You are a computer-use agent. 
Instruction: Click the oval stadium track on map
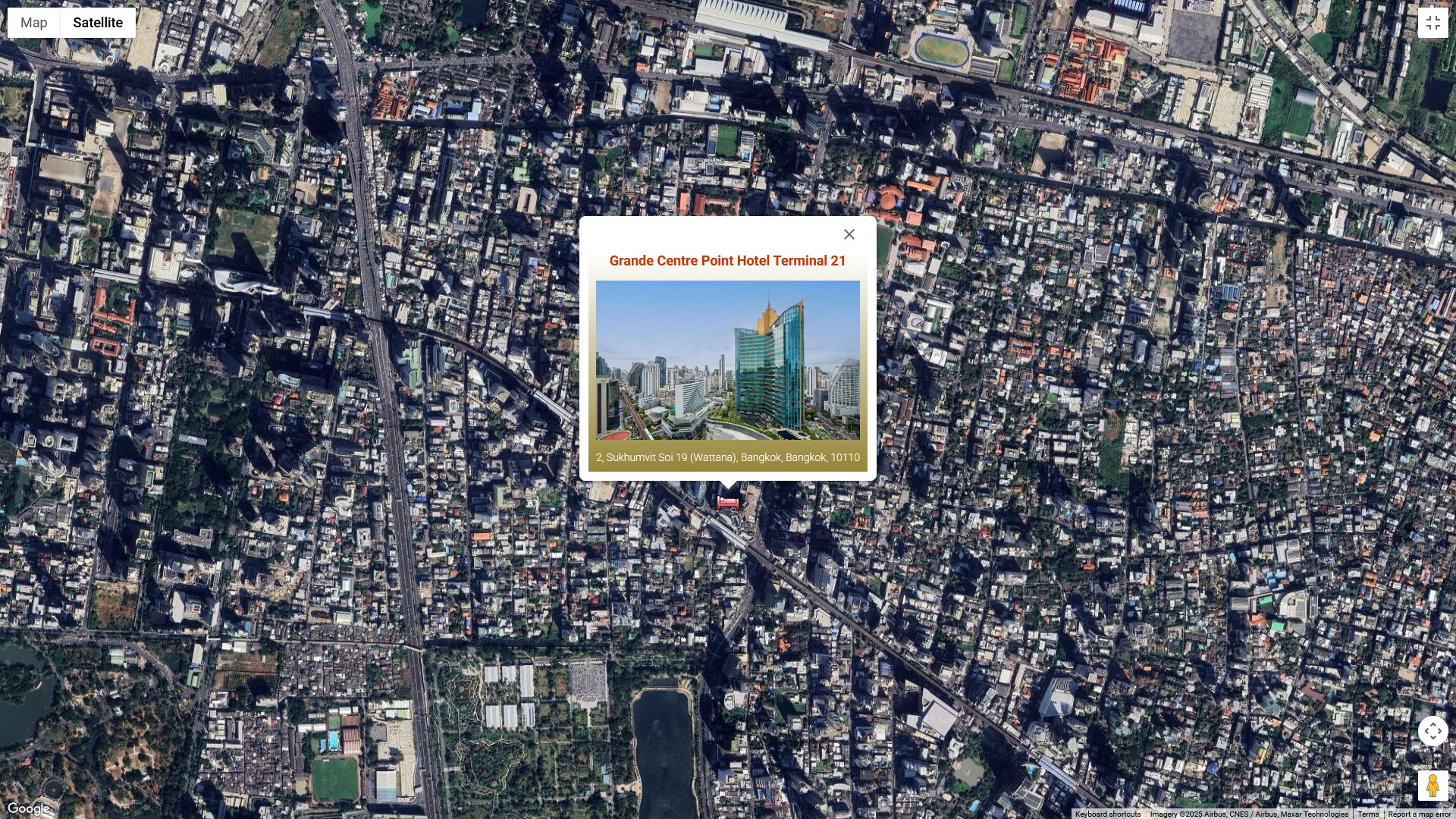pyautogui.click(x=941, y=50)
